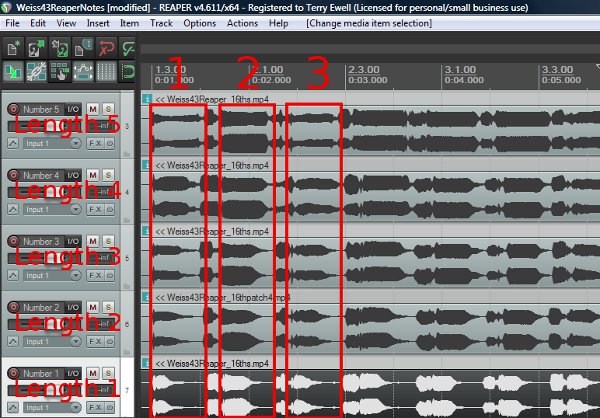Solo track Number 4
Image resolution: width=600 pixels, height=418 pixels.
pos(108,175)
